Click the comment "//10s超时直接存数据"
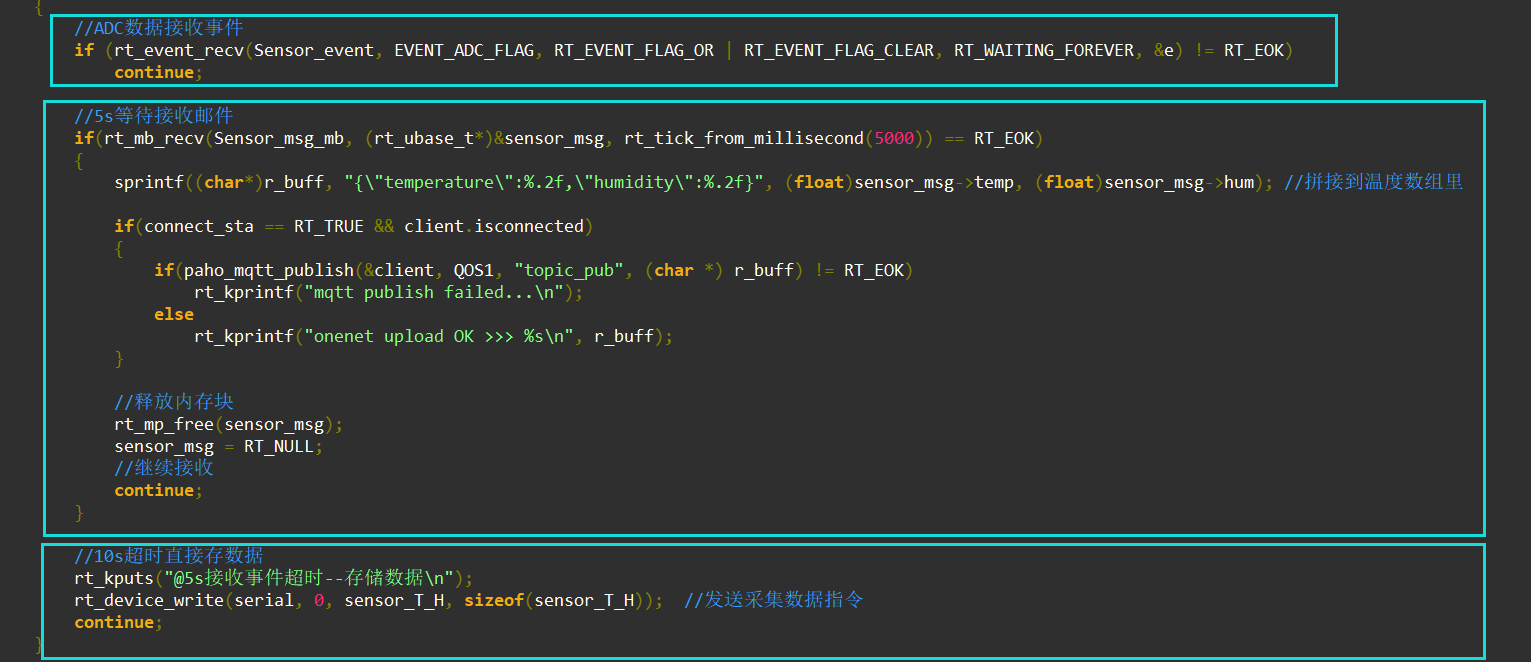 169,556
